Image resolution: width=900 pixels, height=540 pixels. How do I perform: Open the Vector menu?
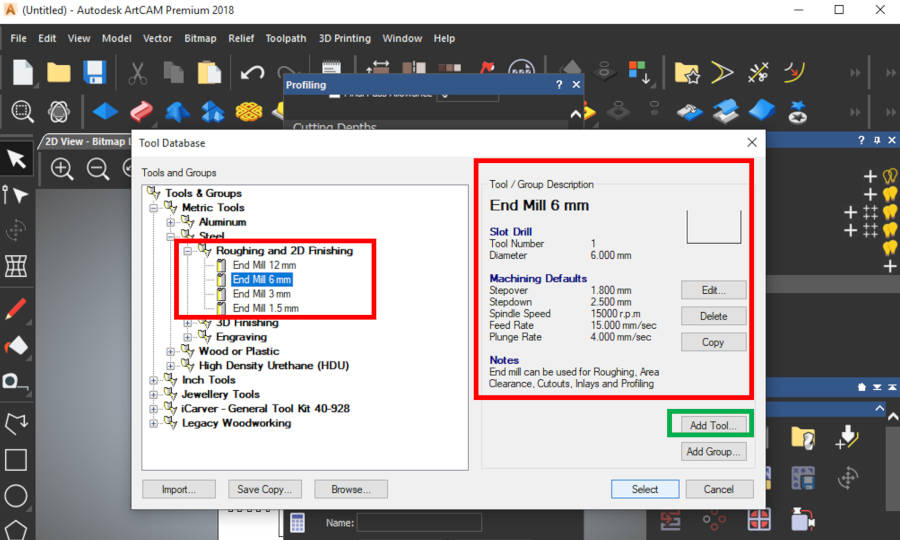coord(157,38)
